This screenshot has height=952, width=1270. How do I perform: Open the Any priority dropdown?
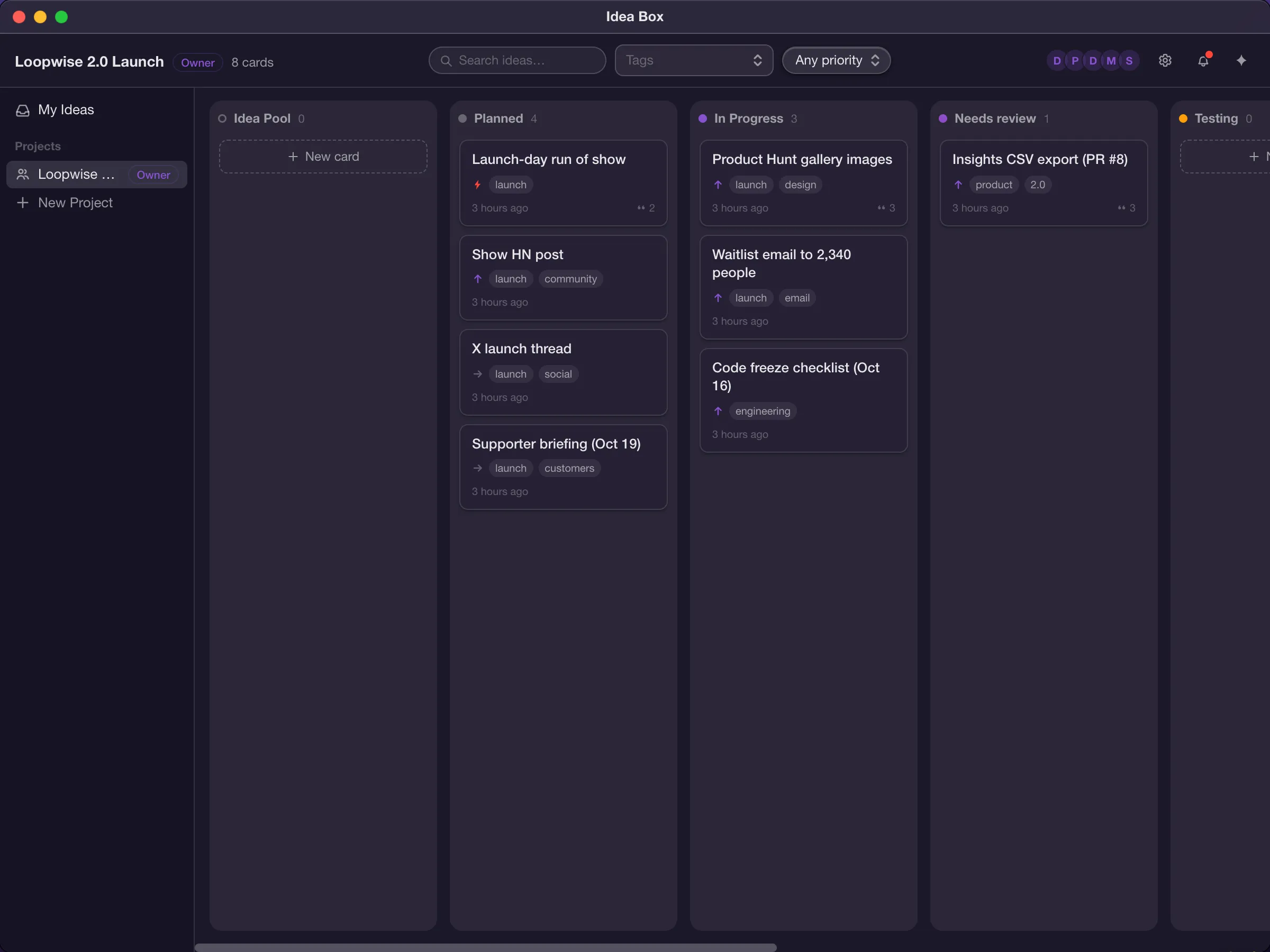(836, 60)
